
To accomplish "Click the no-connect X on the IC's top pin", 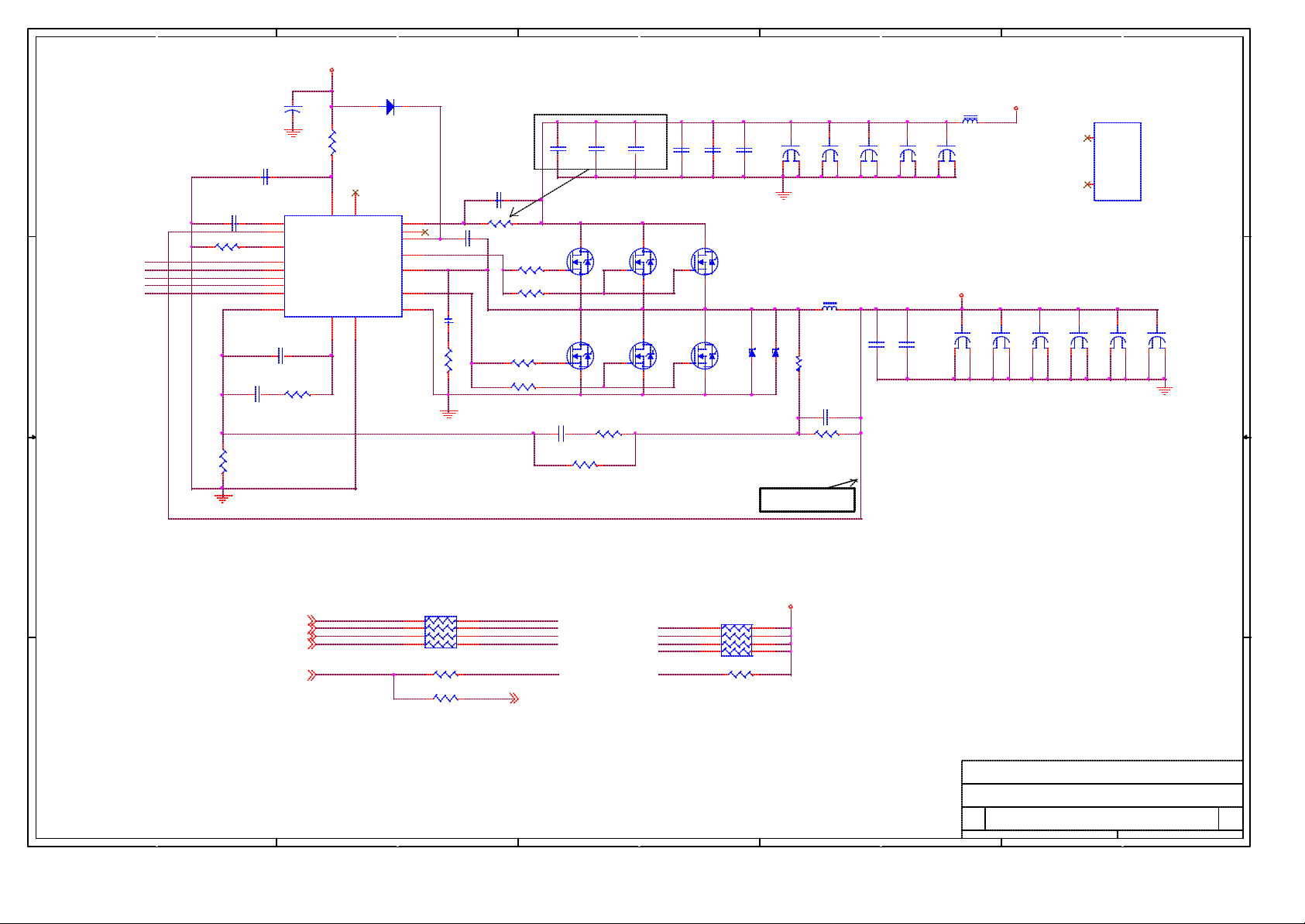I will tap(355, 192).
